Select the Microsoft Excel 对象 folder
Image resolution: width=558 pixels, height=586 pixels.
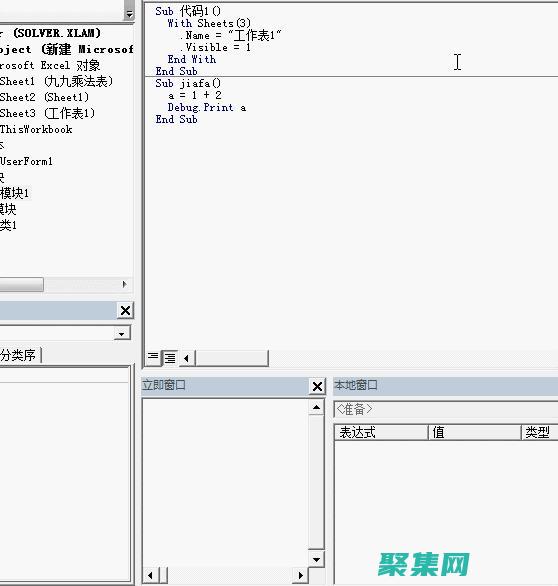click(50, 65)
